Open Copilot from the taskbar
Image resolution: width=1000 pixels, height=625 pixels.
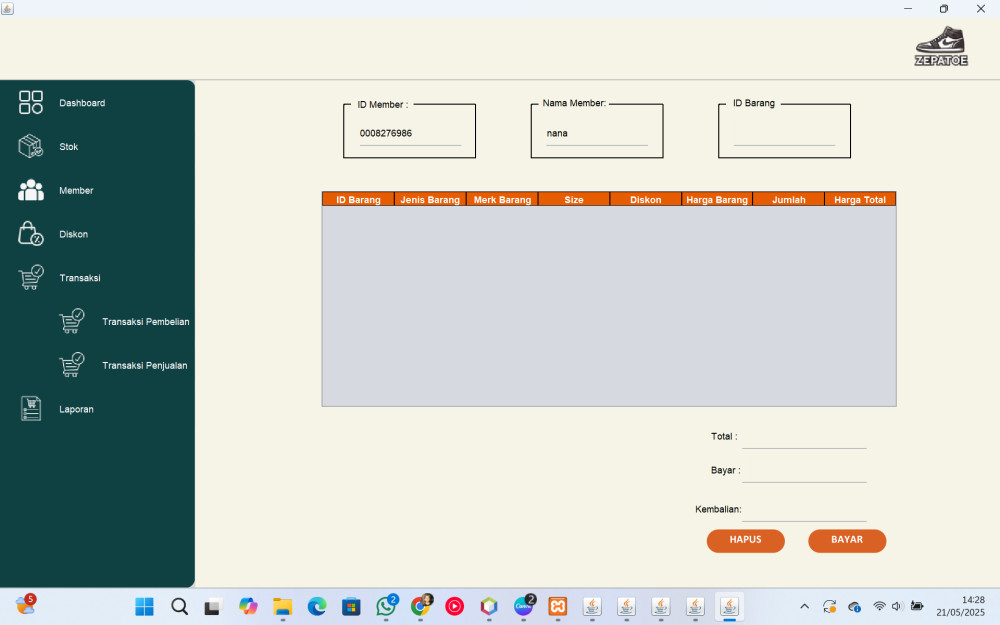coord(248,606)
